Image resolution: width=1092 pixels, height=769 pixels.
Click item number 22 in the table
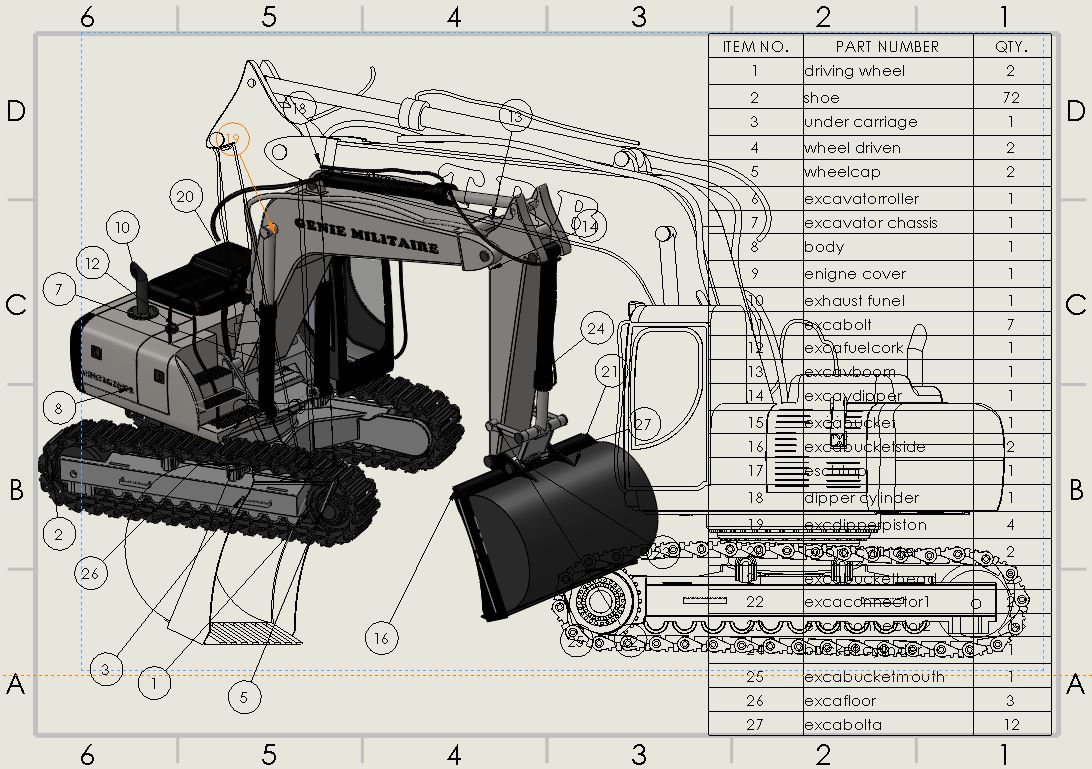coord(756,601)
